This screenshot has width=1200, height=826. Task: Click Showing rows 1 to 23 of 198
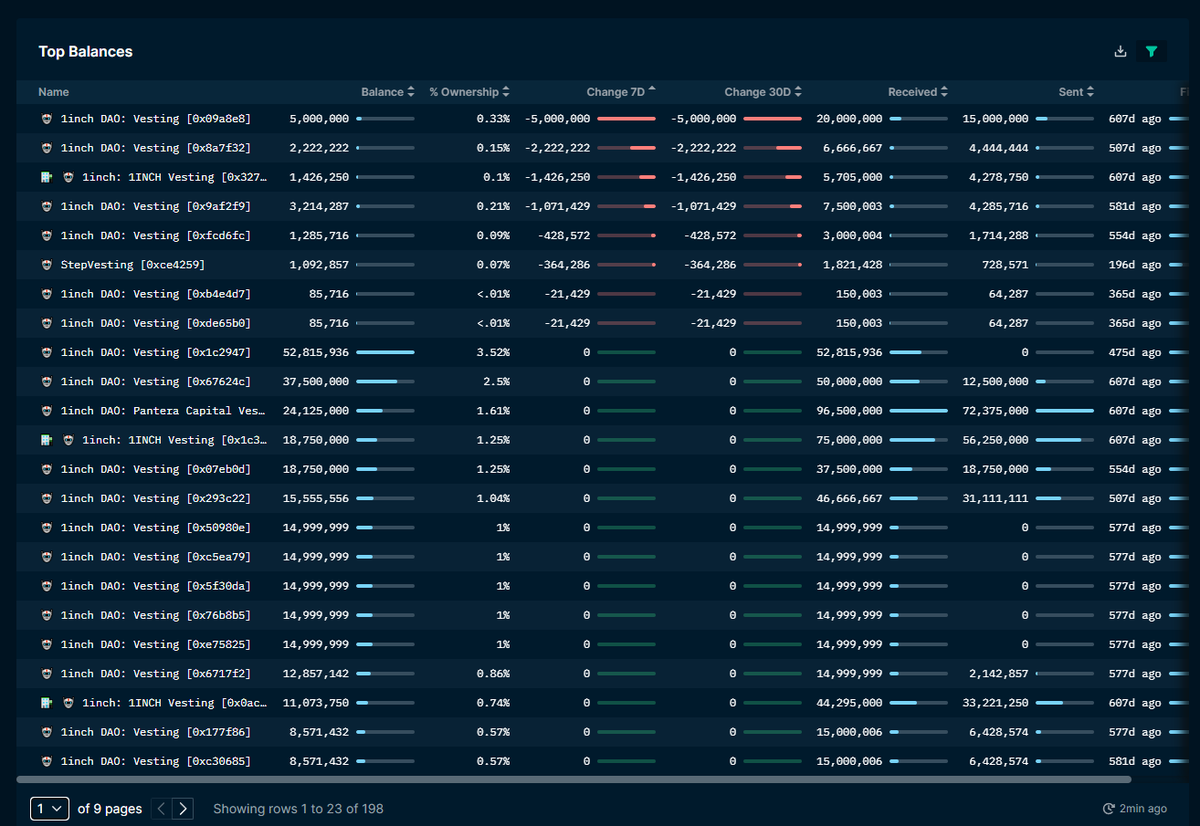tap(298, 808)
